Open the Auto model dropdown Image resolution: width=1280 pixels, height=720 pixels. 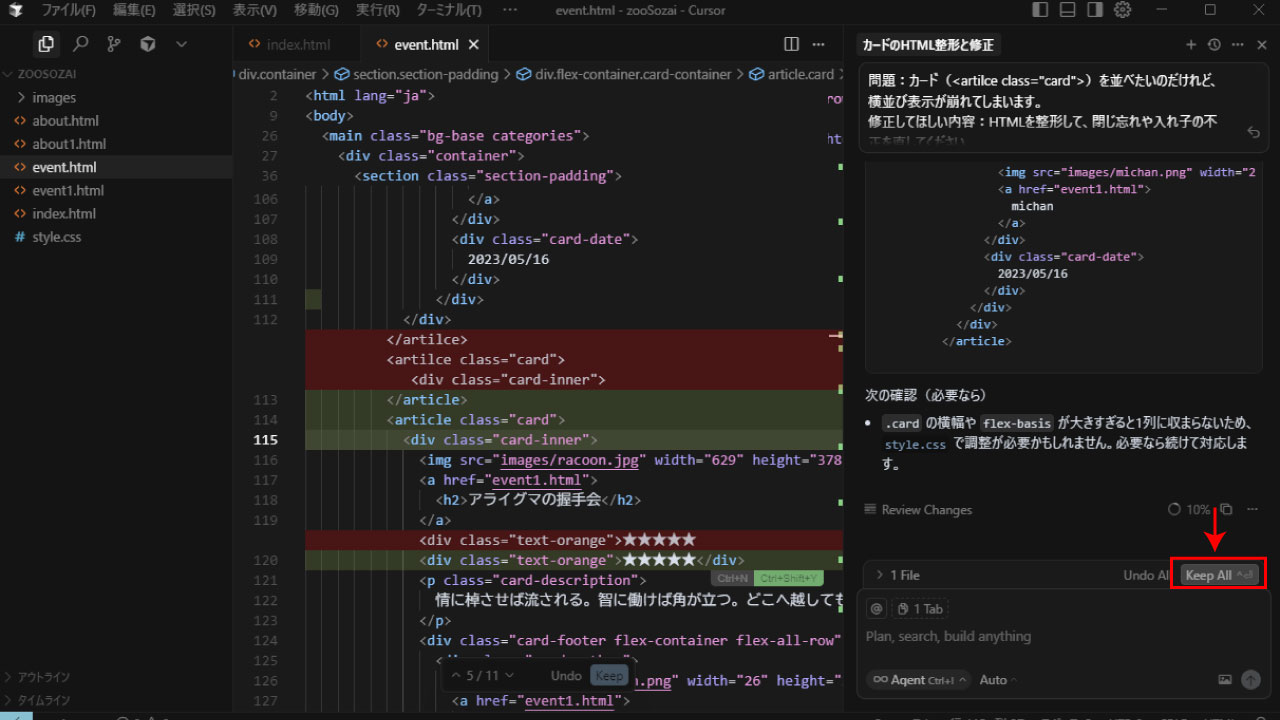tap(998, 680)
